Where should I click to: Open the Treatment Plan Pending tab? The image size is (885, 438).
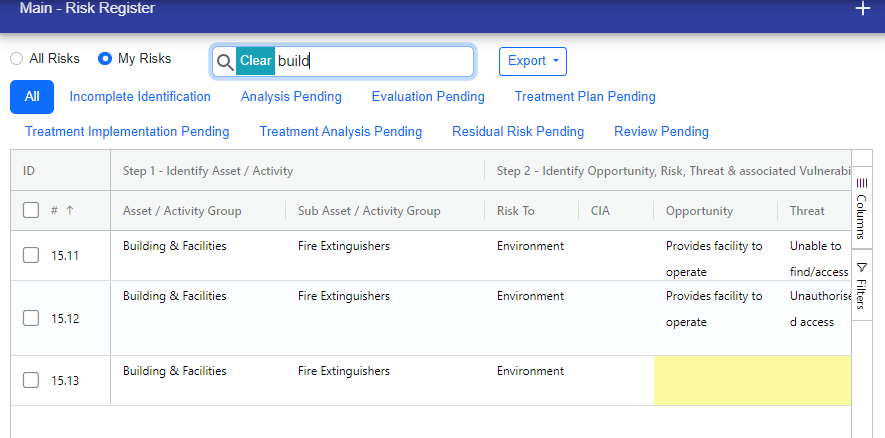coord(585,97)
